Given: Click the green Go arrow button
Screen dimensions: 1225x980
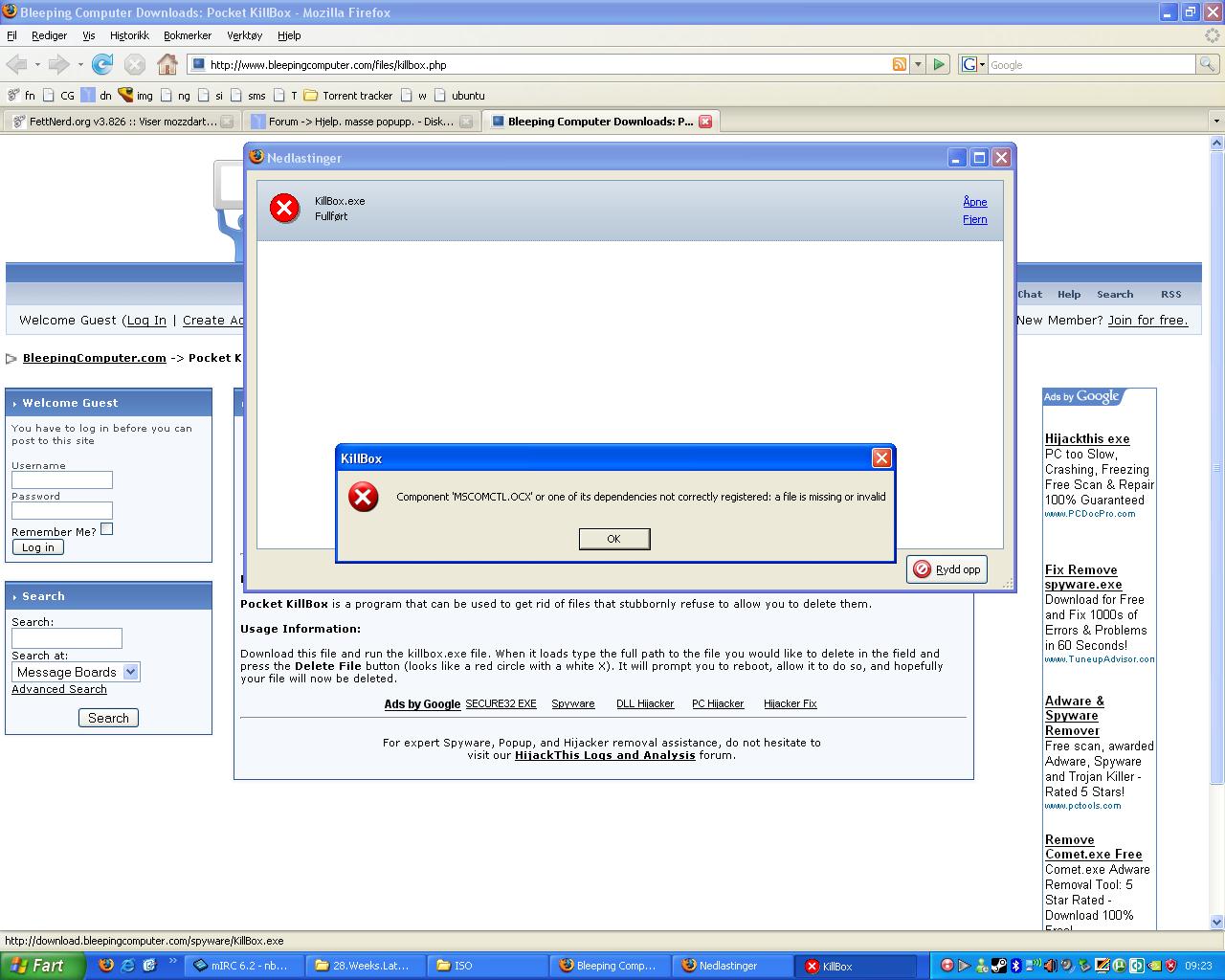Looking at the screenshot, I should coord(939,64).
